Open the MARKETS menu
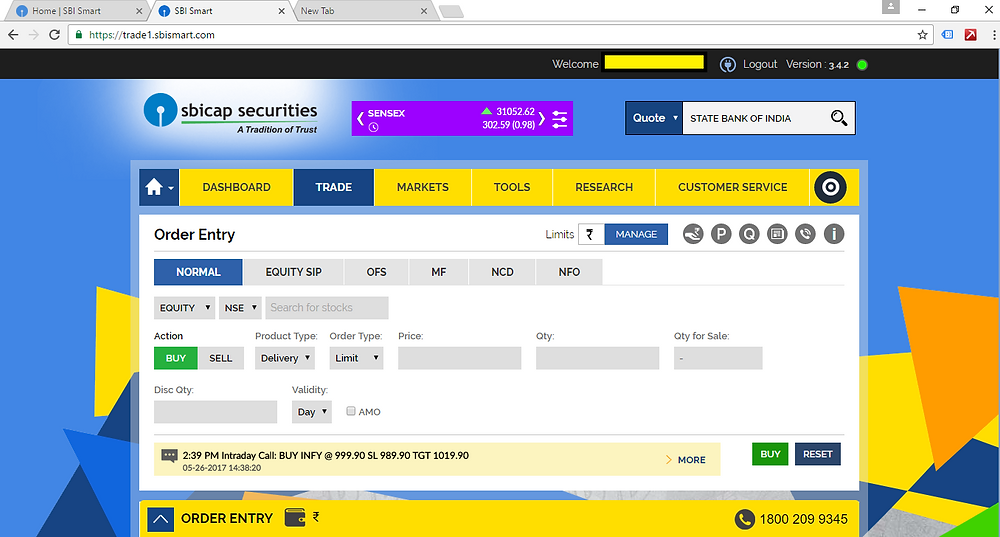The width and height of the screenshot is (1000, 537). [x=423, y=188]
